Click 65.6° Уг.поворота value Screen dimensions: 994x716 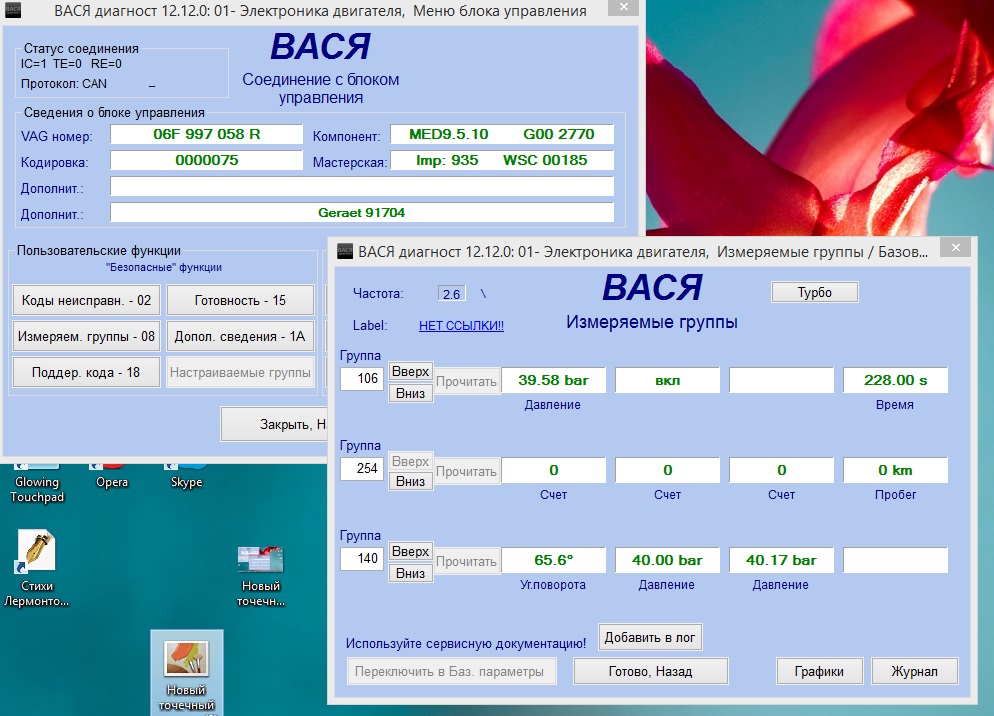point(553,561)
